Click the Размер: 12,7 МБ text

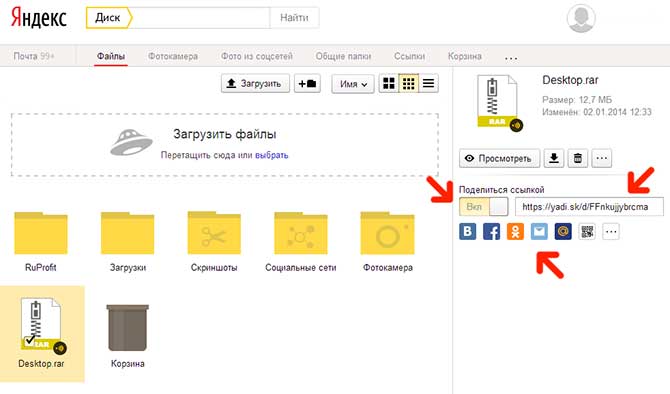[x=577, y=100]
